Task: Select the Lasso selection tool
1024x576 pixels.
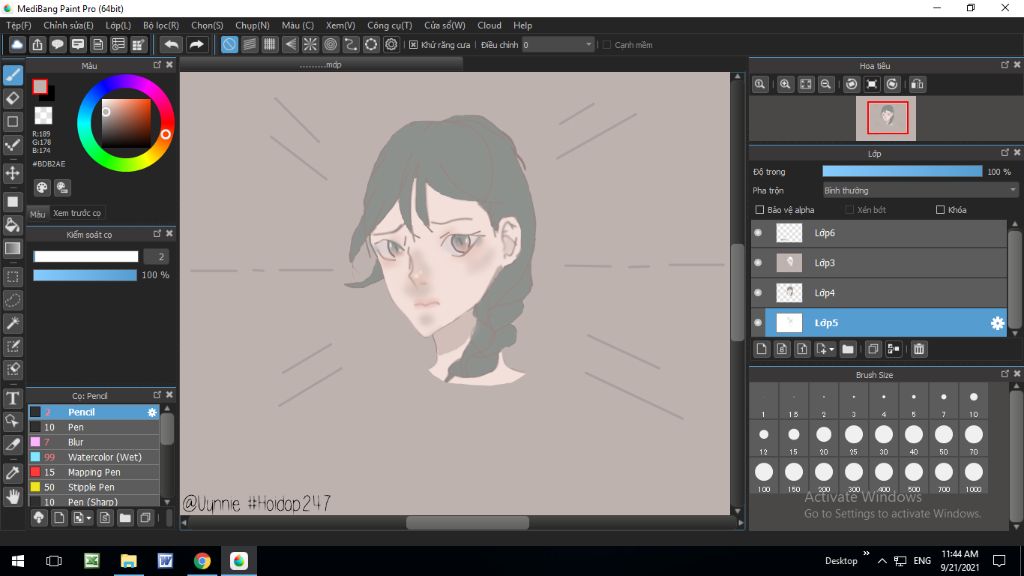Action: pyautogui.click(x=13, y=300)
